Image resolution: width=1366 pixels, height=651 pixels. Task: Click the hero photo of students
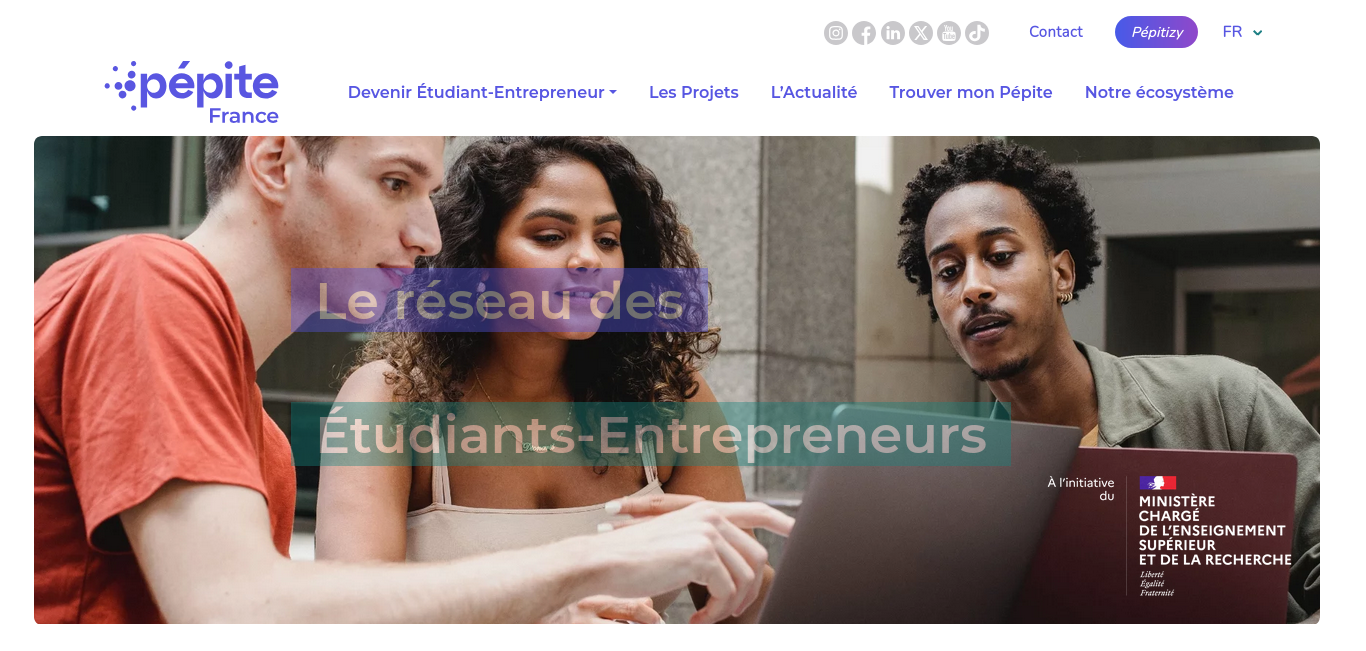pos(677,380)
